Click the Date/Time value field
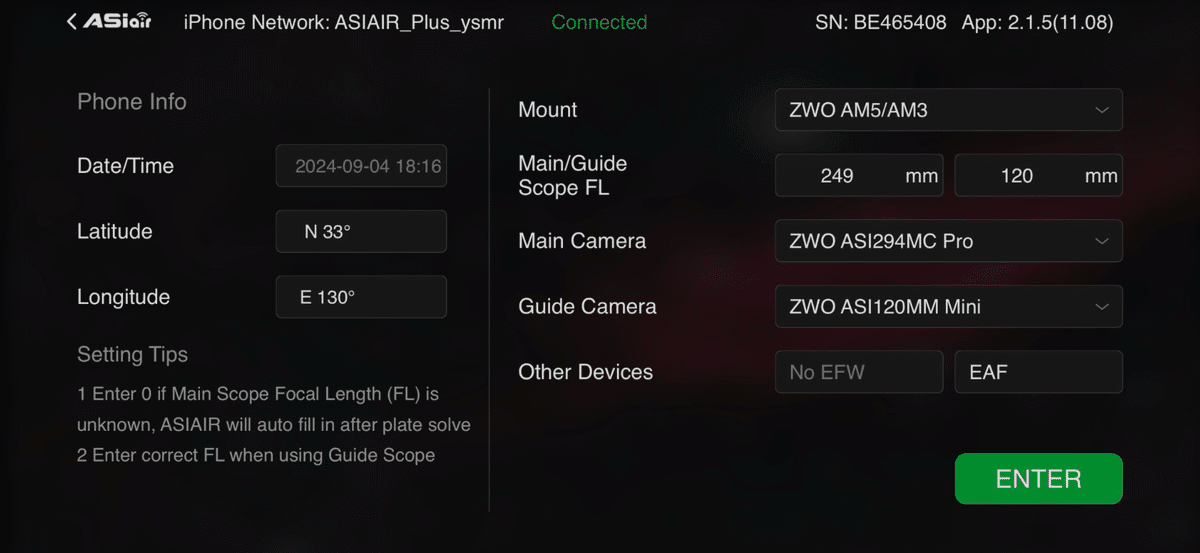 click(361, 166)
